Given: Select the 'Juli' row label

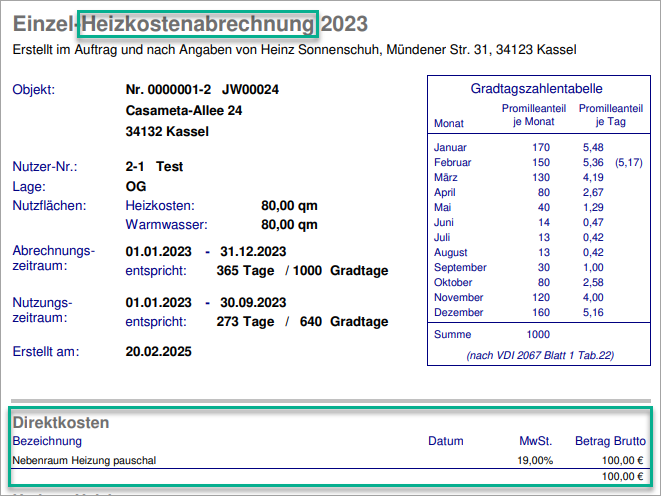Looking at the screenshot, I should tap(442, 237).
